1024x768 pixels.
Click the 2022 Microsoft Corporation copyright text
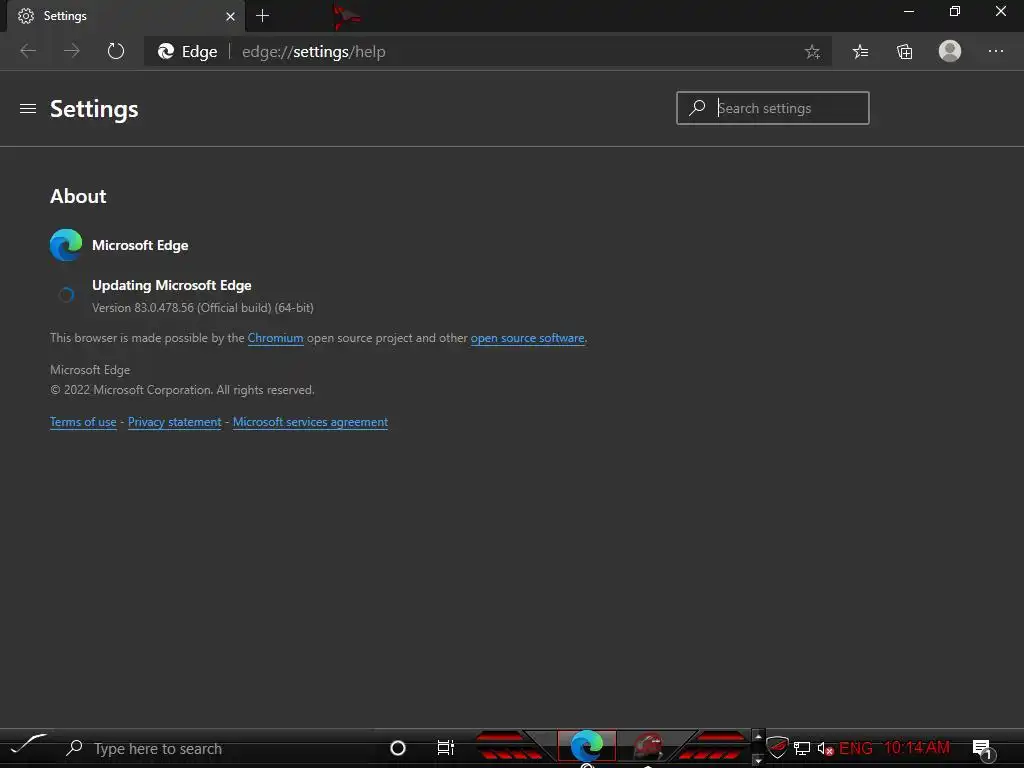pyautogui.click(x=182, y=390)
